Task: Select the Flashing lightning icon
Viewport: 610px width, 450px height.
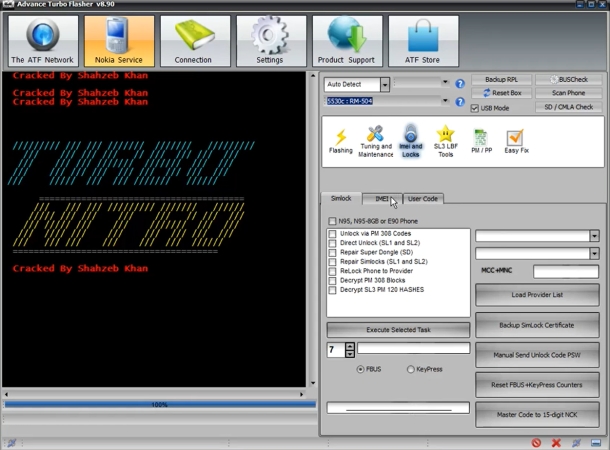Action: click(x=341, y=141)
